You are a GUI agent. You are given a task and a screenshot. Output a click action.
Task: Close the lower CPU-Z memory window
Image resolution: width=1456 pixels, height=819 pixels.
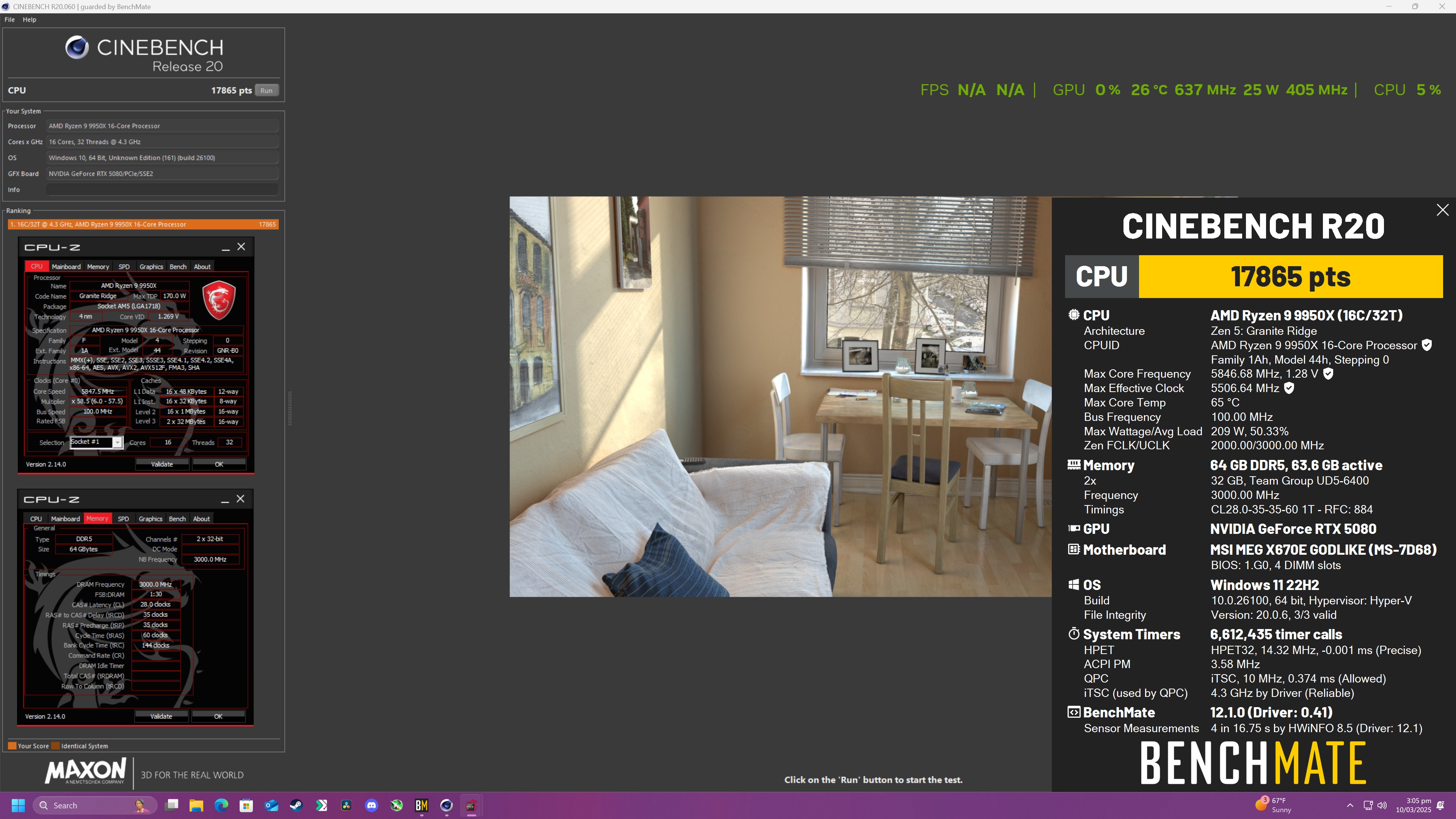coord(241,499)
